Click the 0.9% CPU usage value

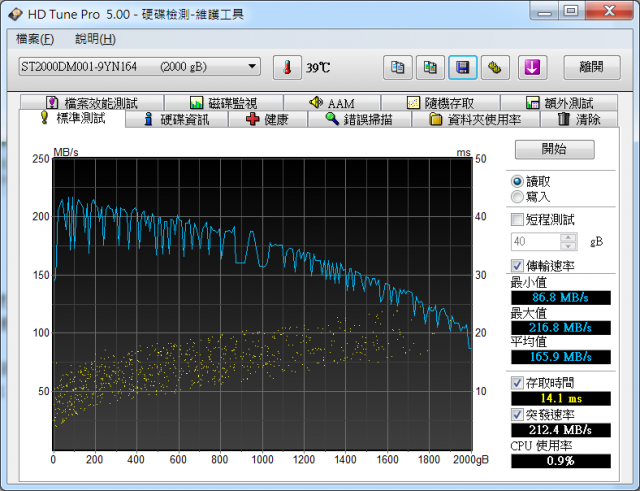561,461
